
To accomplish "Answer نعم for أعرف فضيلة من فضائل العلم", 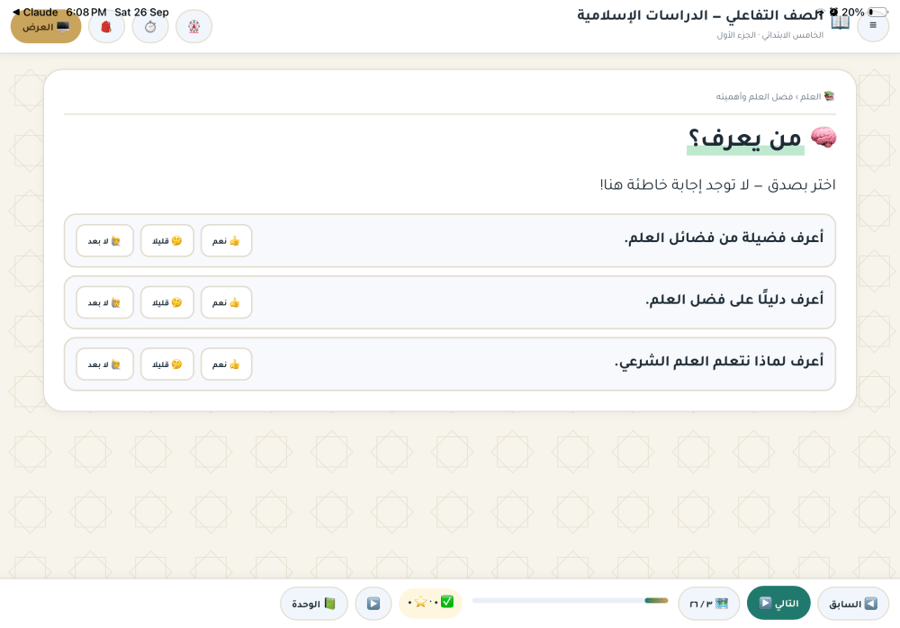I will click(226, 241).
